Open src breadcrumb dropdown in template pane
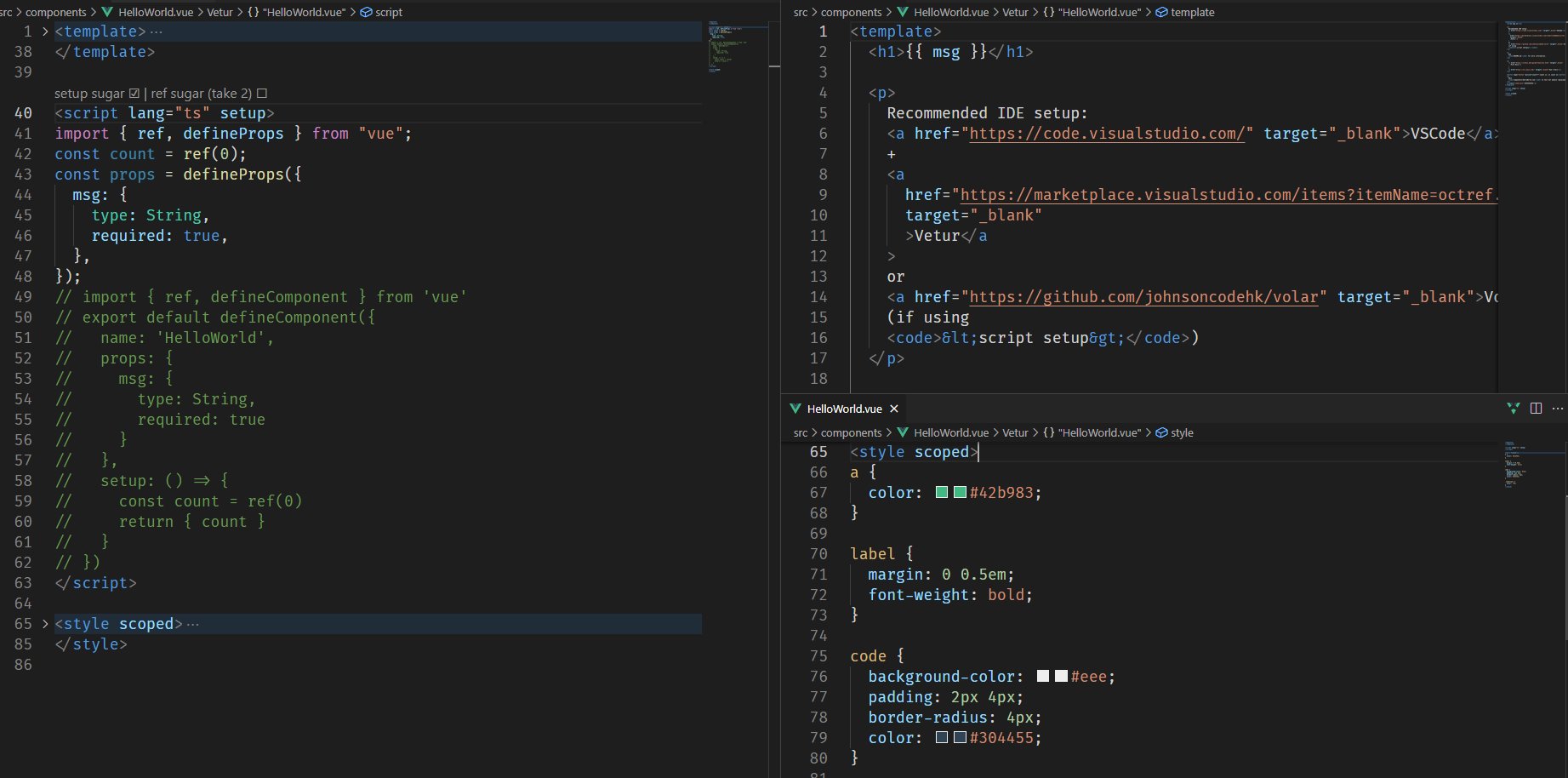Screen dimensions: 1568x778 801,12
